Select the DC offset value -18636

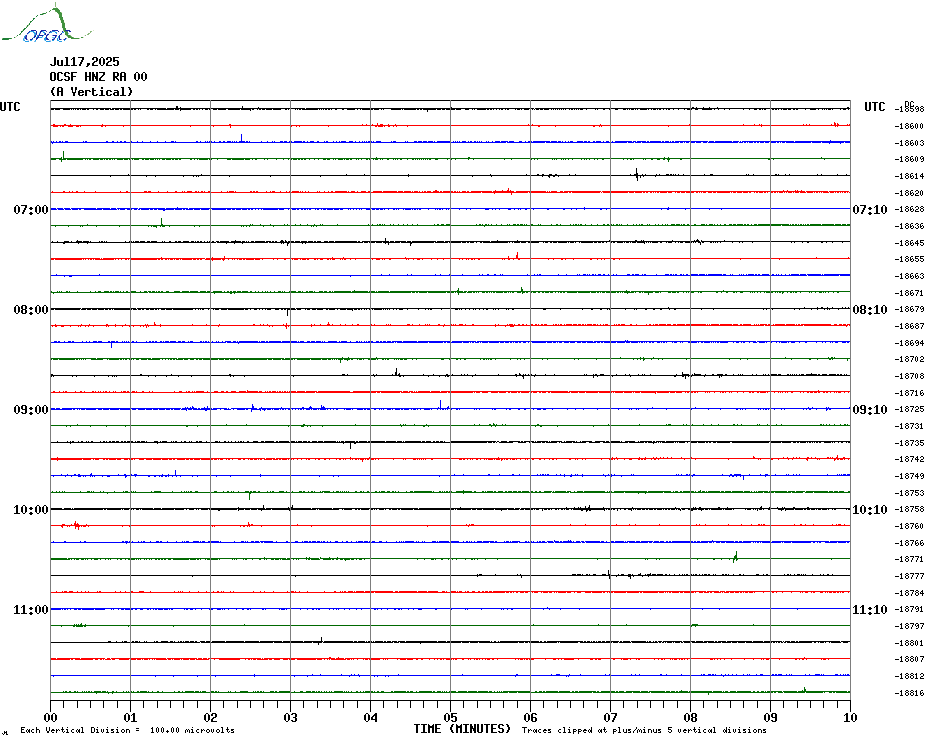(x=909, y=226)
